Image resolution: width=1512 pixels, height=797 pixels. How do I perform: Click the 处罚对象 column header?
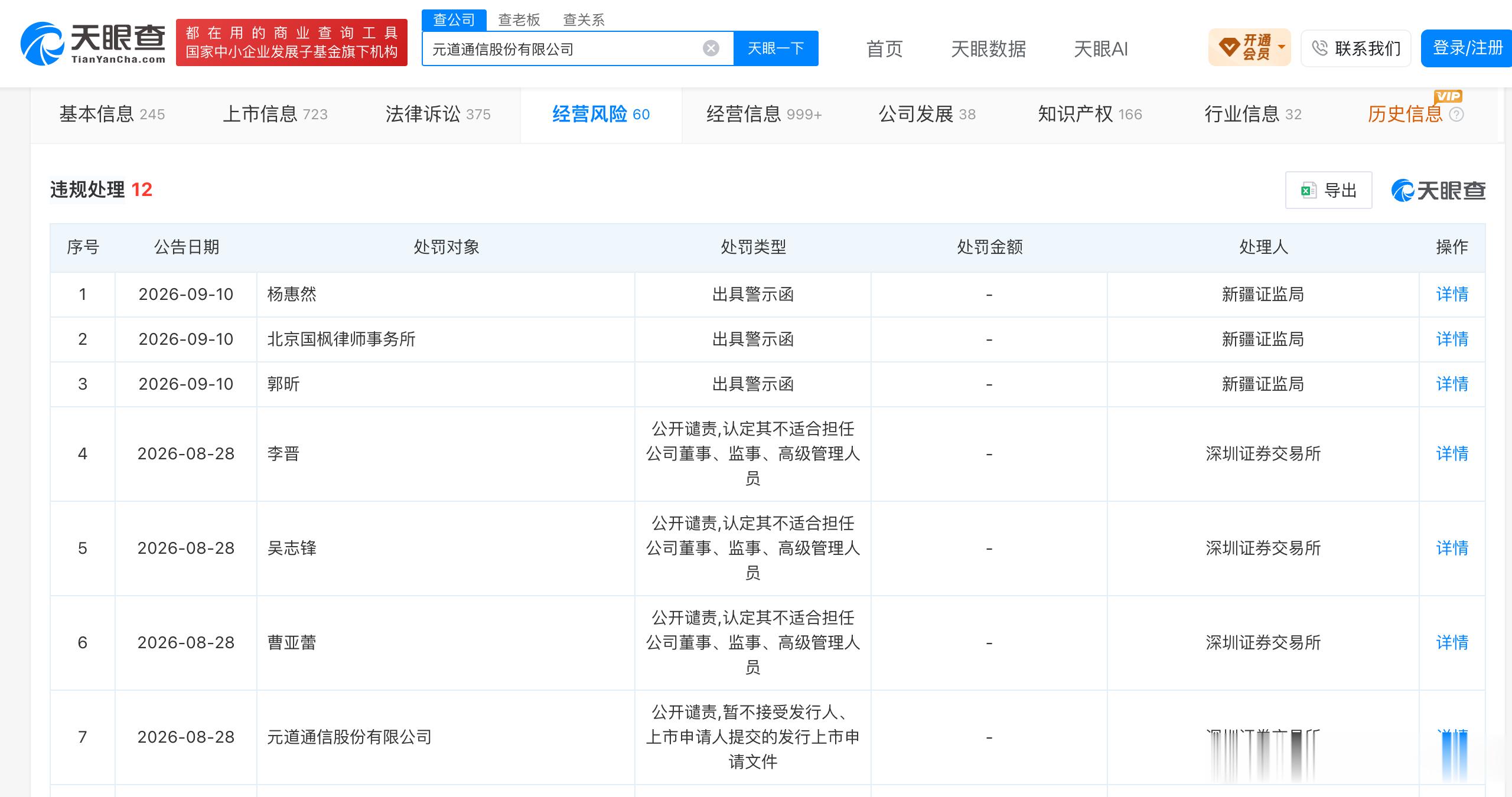446,247
